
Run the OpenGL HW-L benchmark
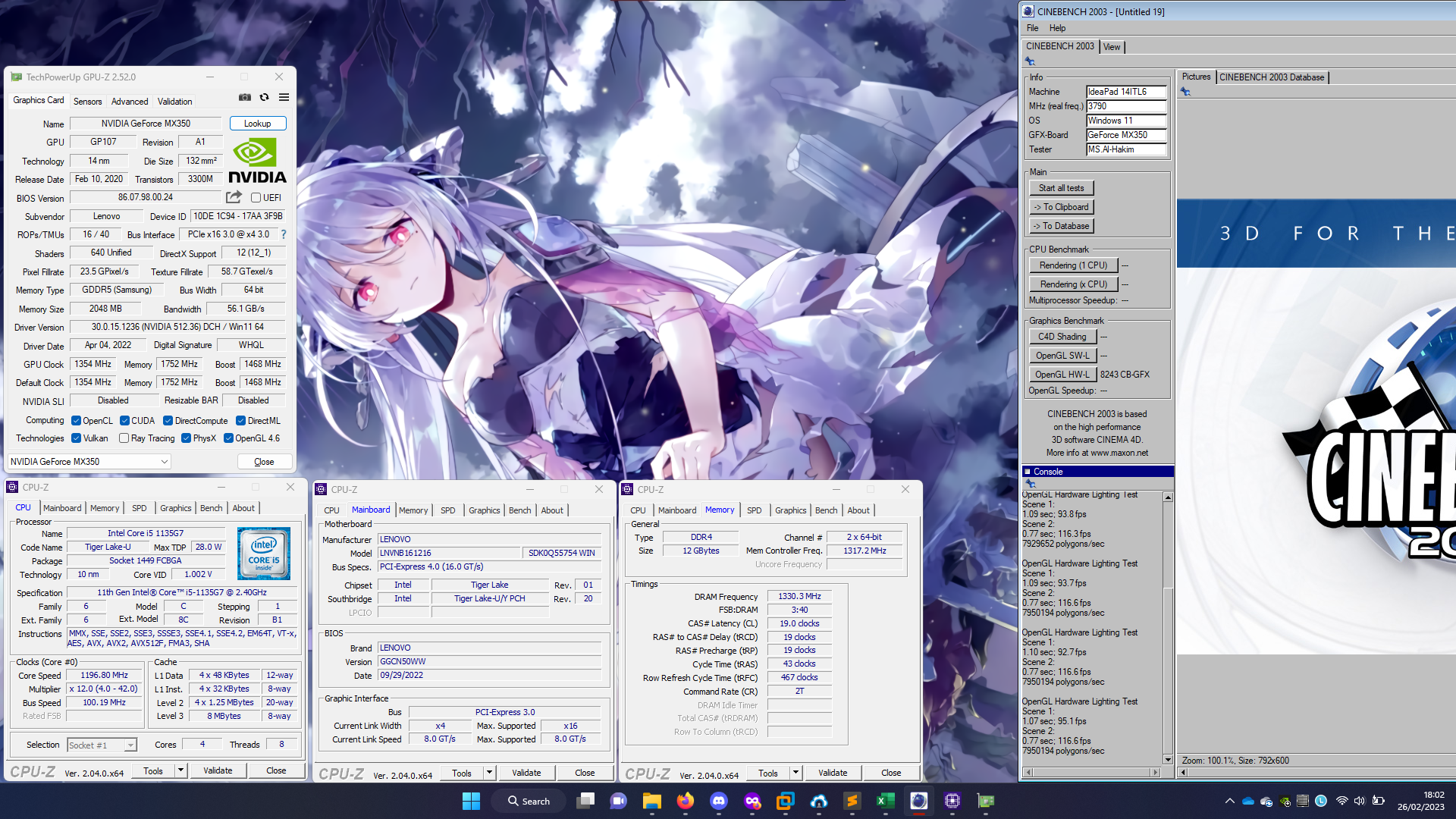tap(1062, 375)
